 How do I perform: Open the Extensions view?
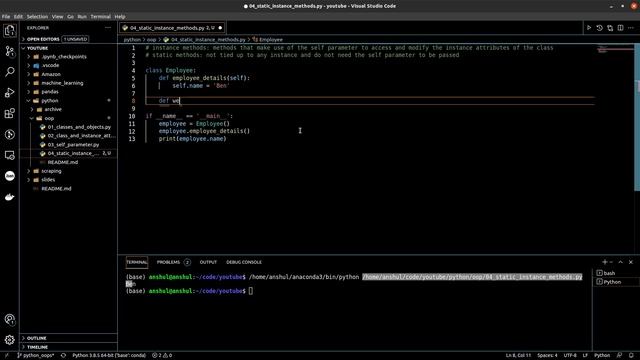[10, 113]
